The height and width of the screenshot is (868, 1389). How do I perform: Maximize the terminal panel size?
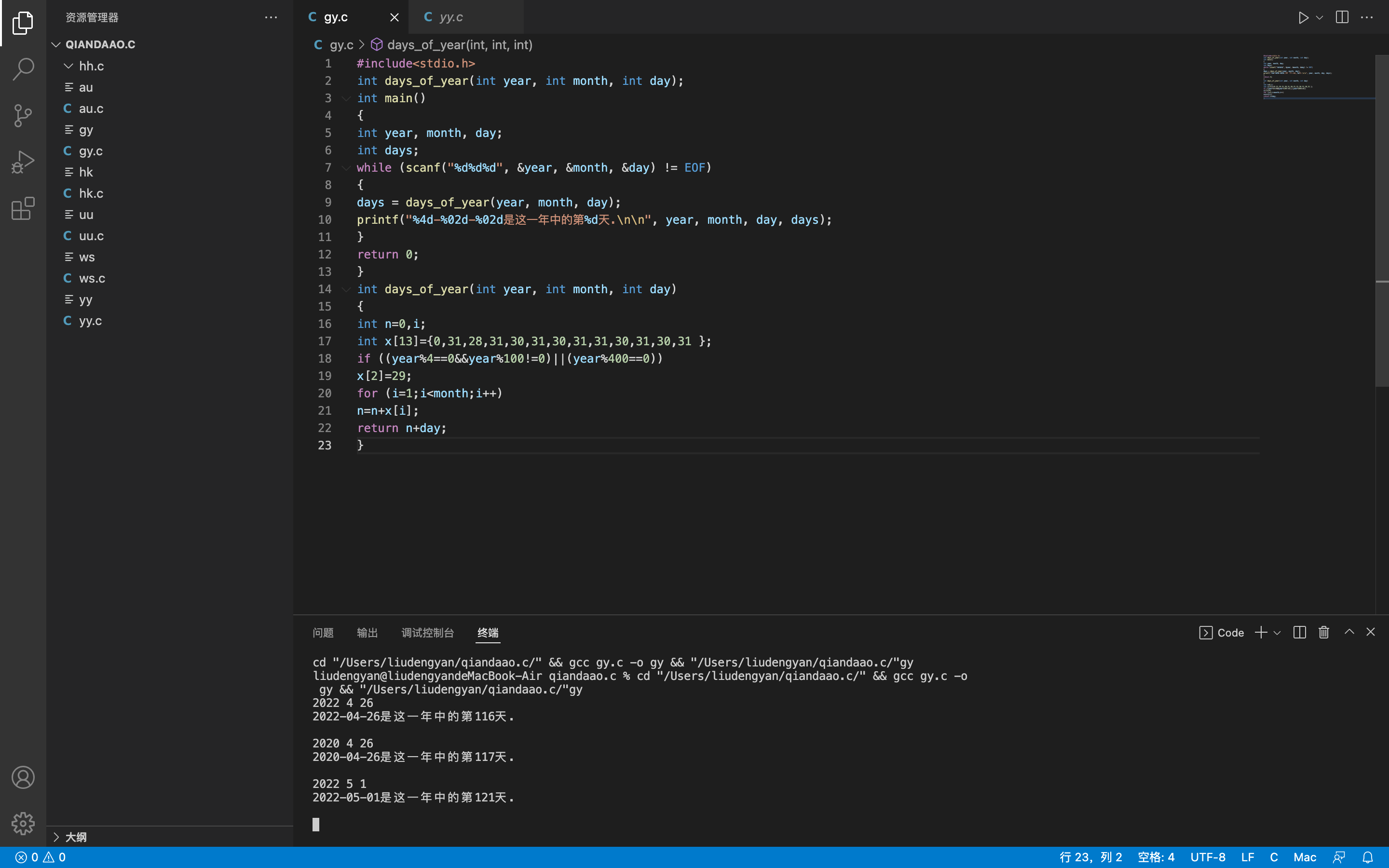(x=1349, y=632)
